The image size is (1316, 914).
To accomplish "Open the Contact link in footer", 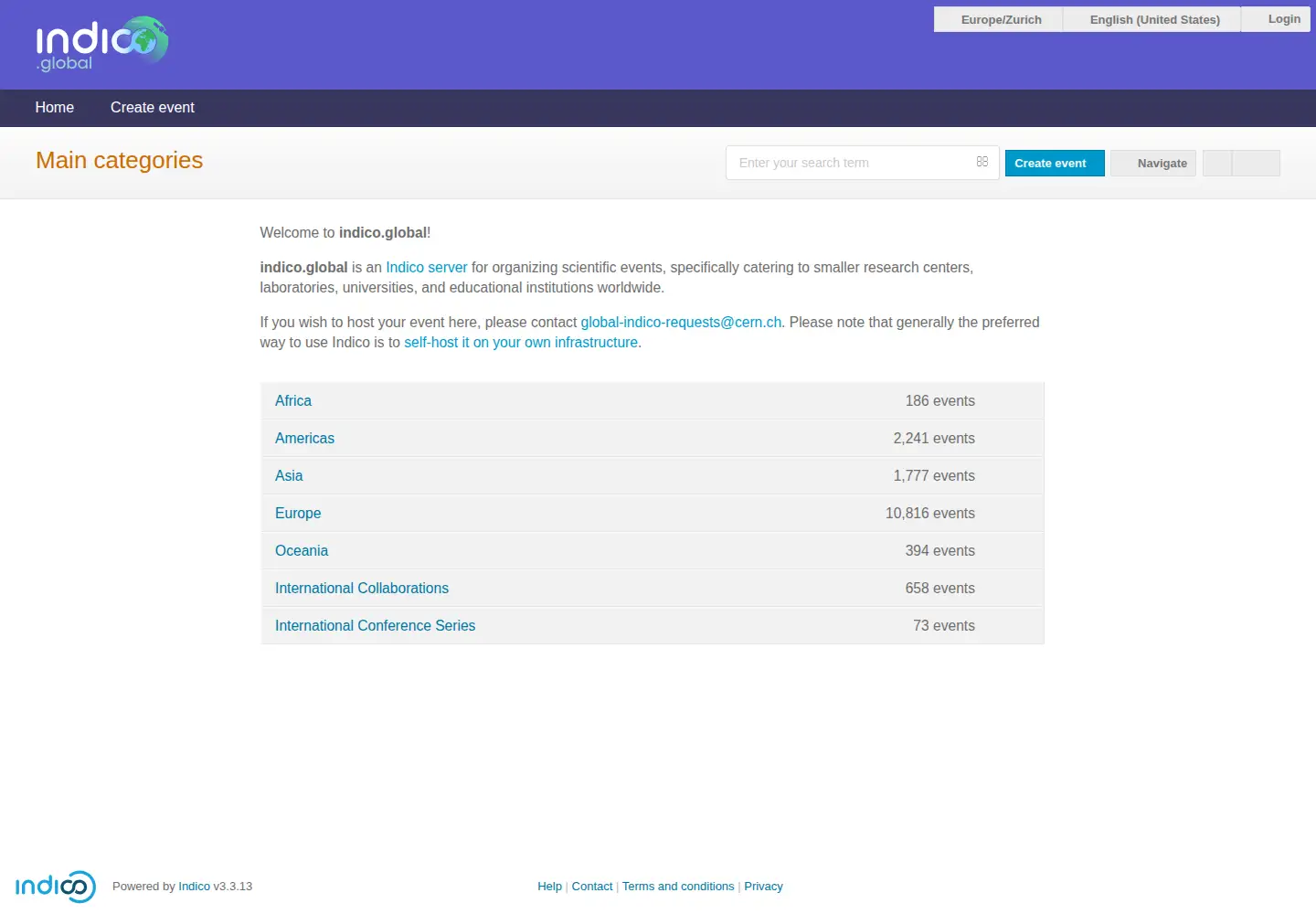I will point(592,887).
